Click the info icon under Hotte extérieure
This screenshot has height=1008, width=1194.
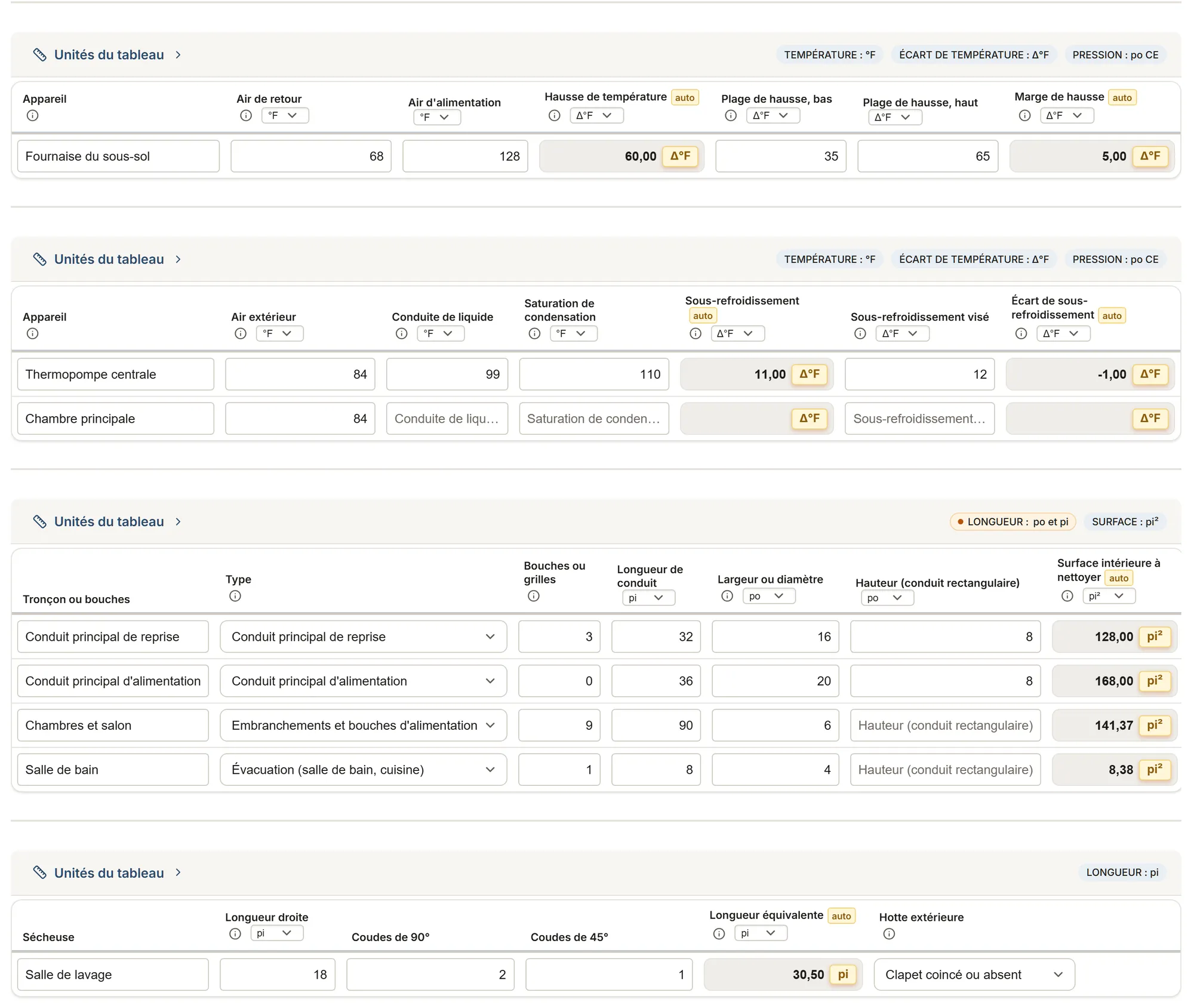tap(889, 934)
